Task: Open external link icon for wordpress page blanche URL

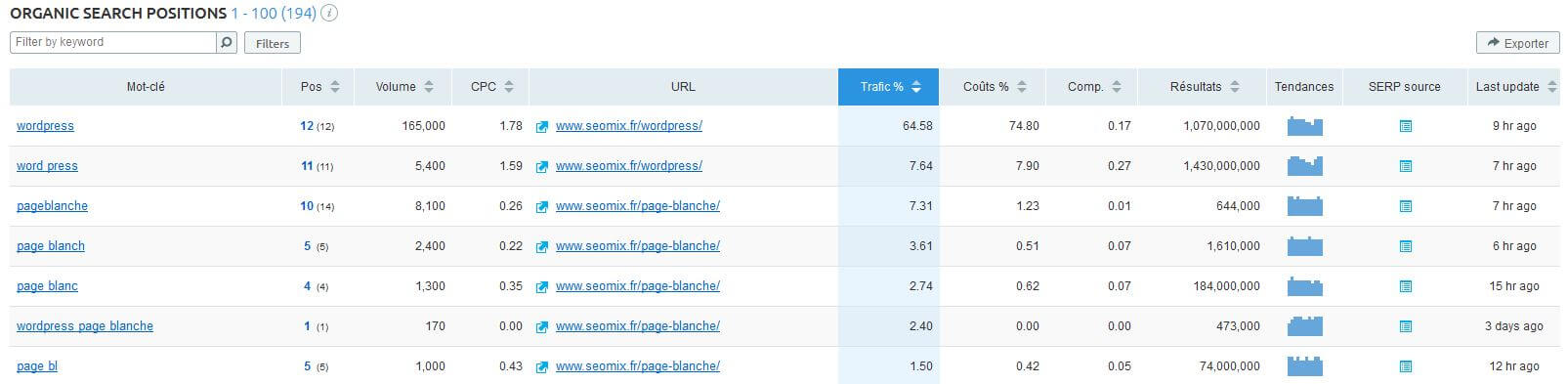Action: pyautogui.click(x=542, y=326)
